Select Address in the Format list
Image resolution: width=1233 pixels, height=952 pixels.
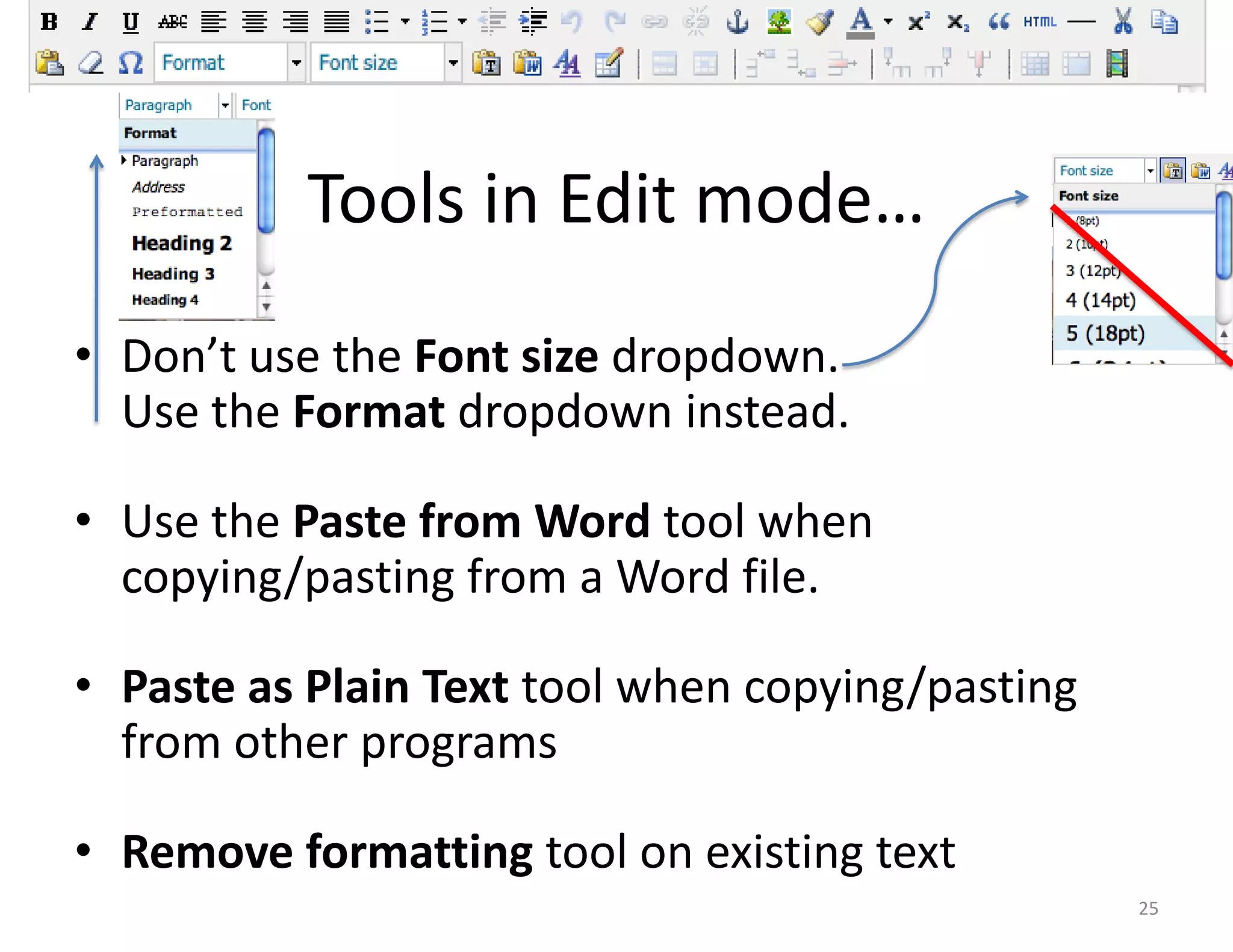point(158,187)
